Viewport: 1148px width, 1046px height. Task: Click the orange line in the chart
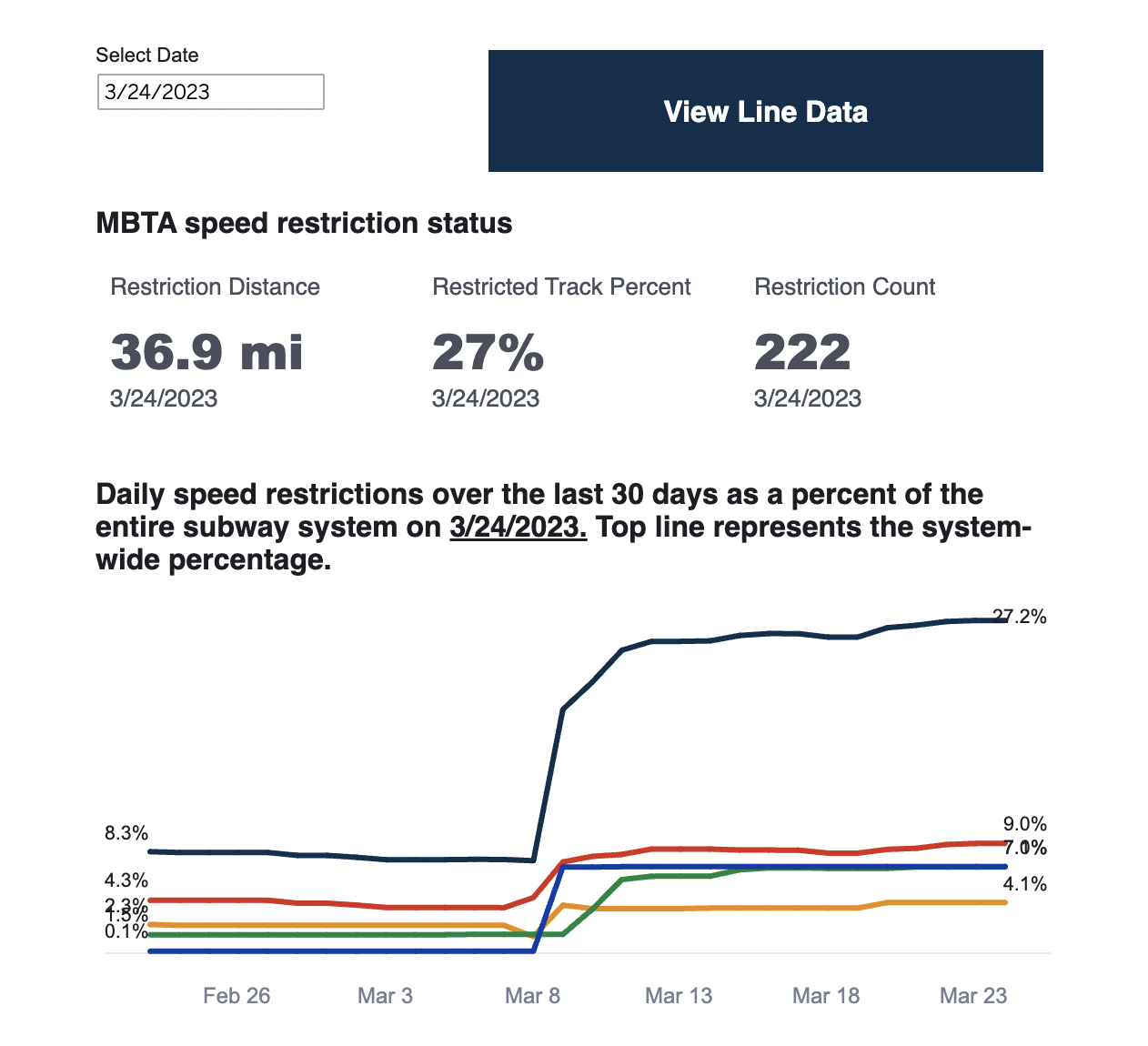tap(728, 907)
